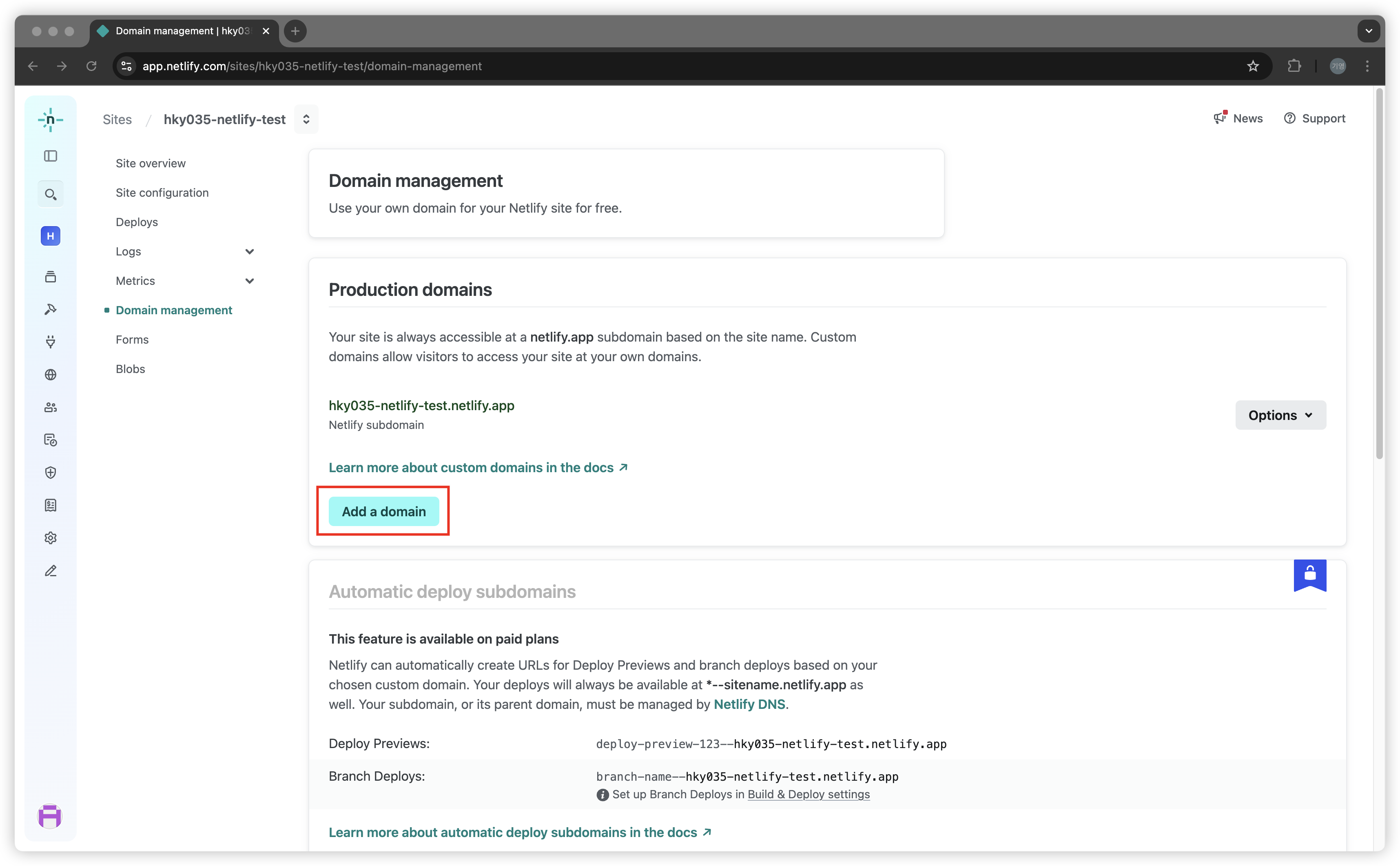Open Build & Deploy settings link
This screenshot has height=866, width=1400.
(x=809, y=795)
